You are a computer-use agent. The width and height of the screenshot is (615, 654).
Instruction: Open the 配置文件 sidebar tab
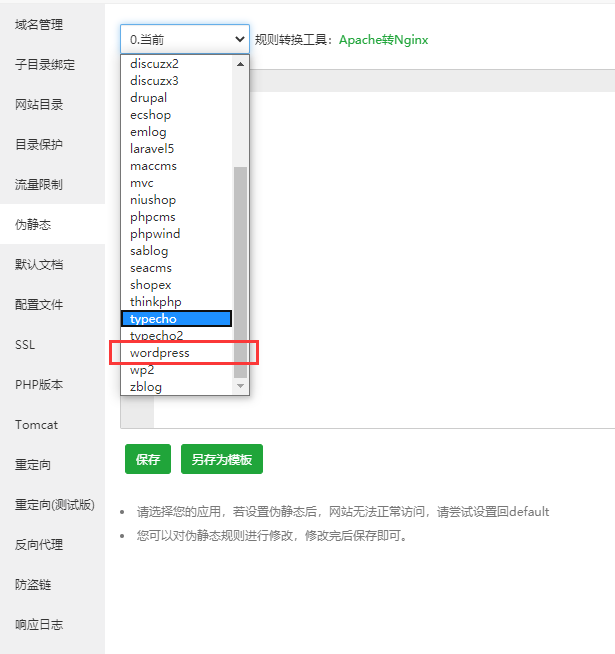tap(53, 304)
